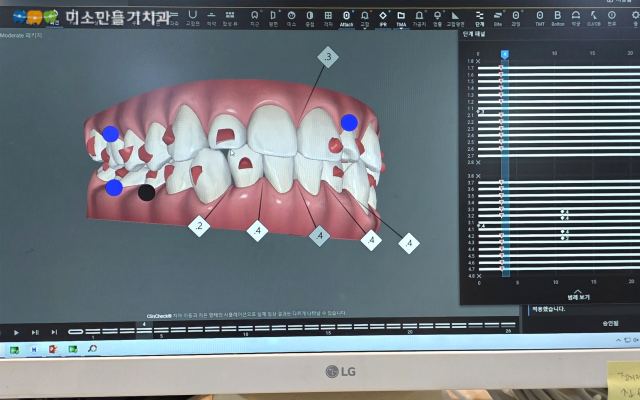640x400 pixels.
Task: Select the single tooth front view icon
Action: 255,16
